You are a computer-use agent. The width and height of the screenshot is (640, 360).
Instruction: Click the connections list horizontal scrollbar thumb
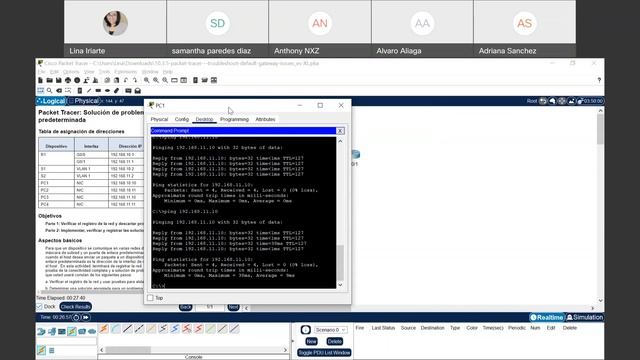coord(128,350)
